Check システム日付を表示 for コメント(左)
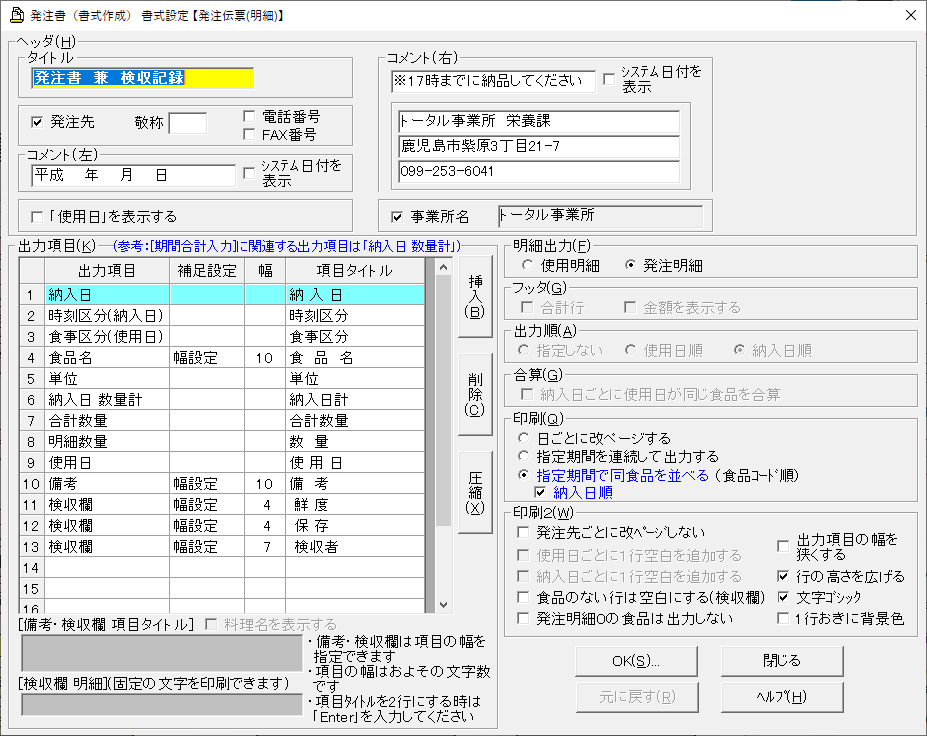 click(249, 173)
